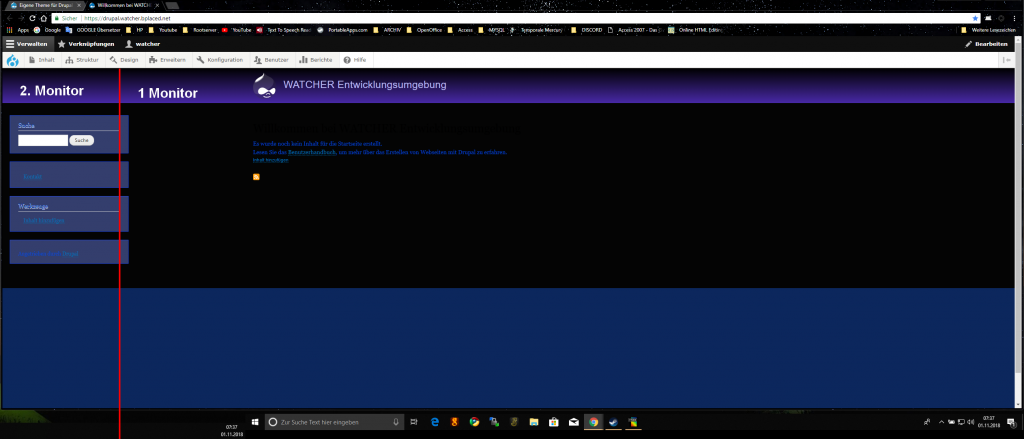Open Konfiguration in the admin toolbar
The height and width of the screenshot is (439, 1024).
(x=219, y=60)
